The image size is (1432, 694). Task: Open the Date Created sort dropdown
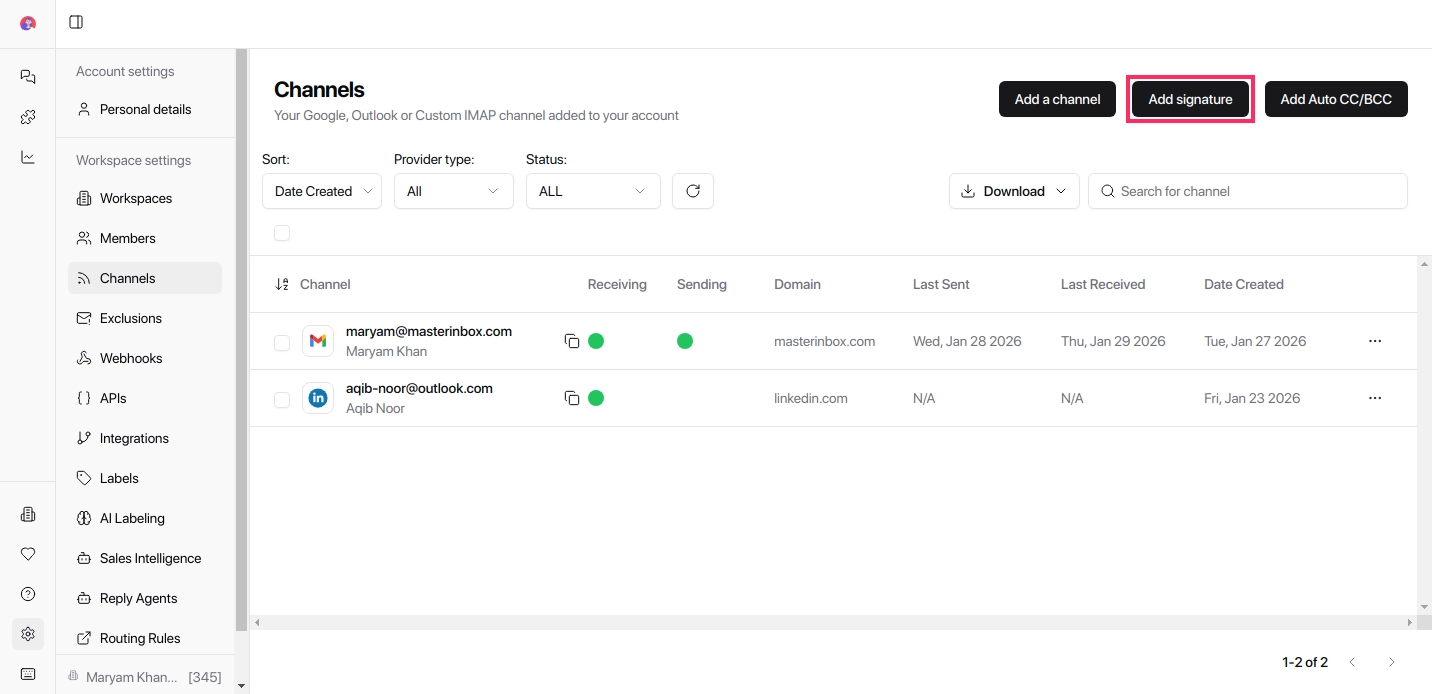click(x=321, y=191)
